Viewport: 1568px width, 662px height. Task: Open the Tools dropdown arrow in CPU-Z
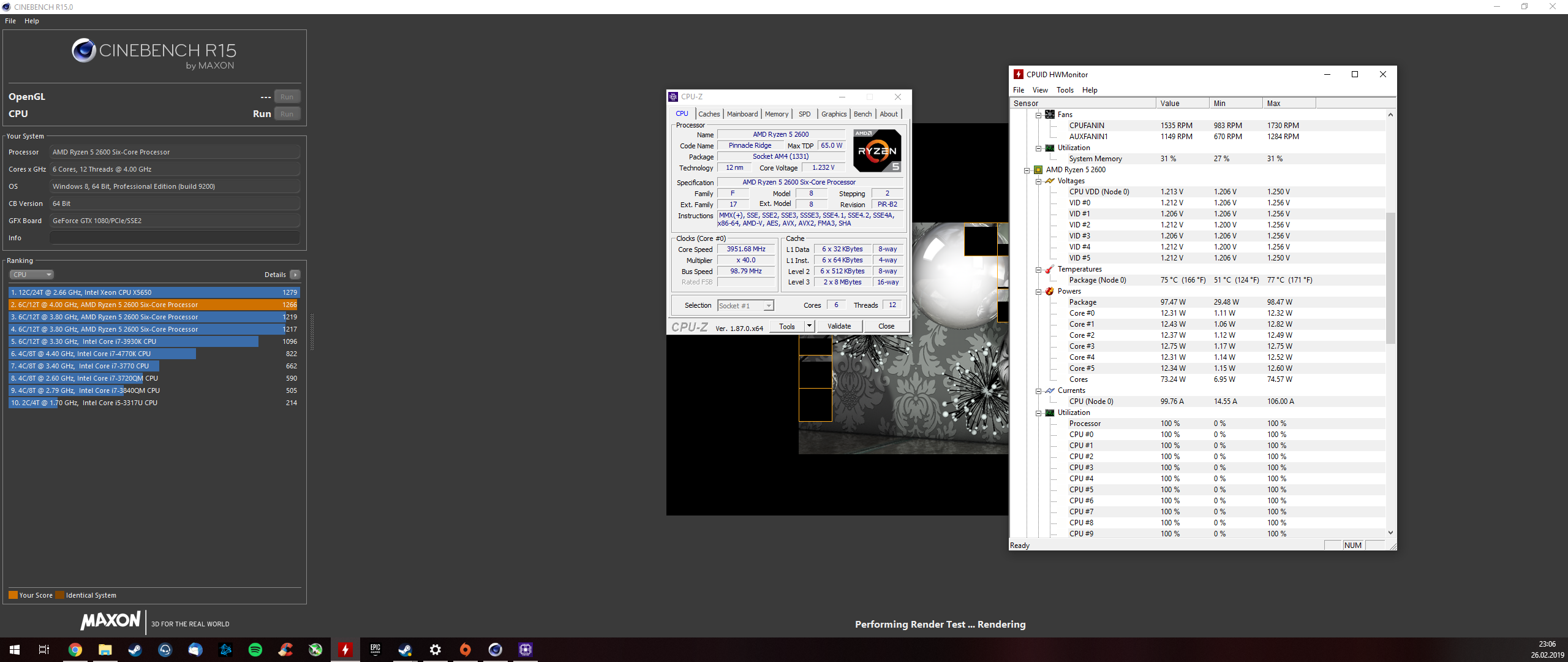point(809,326)
